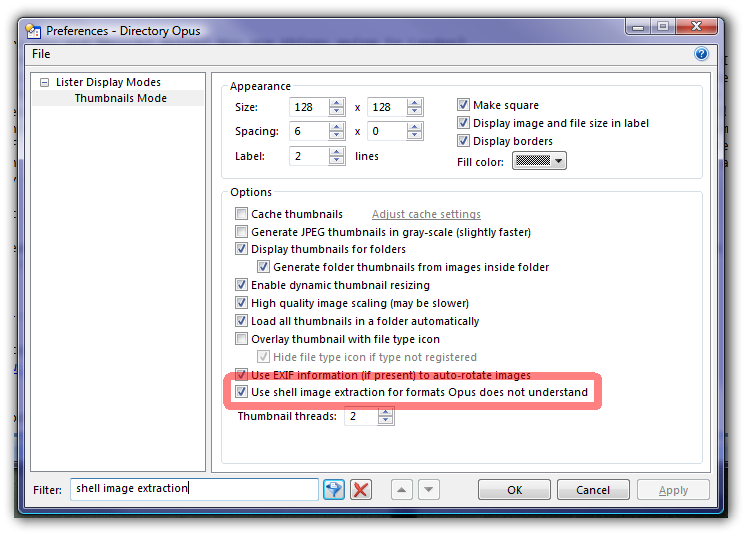This screenshot has width=746, height=536.
Task: Increase the thumbnail width size spinner
Action: pyautogui.click(x=337, y=102)
